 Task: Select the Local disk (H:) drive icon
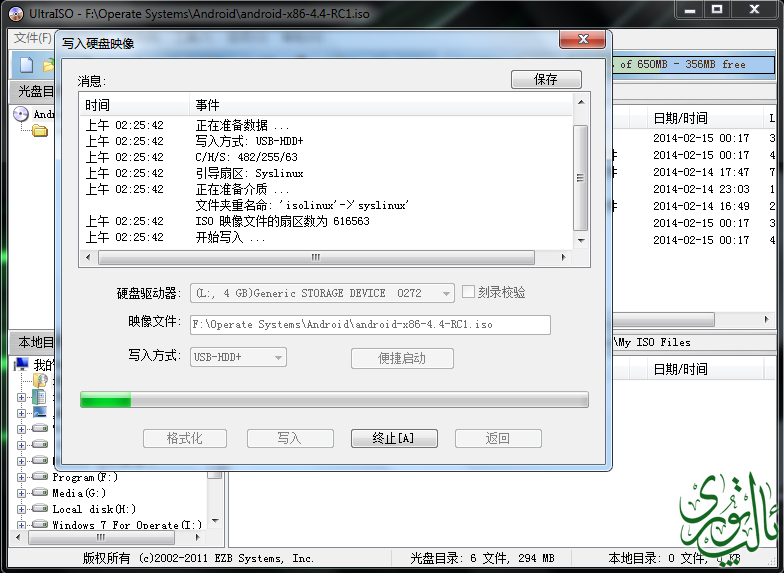point(40,509)
